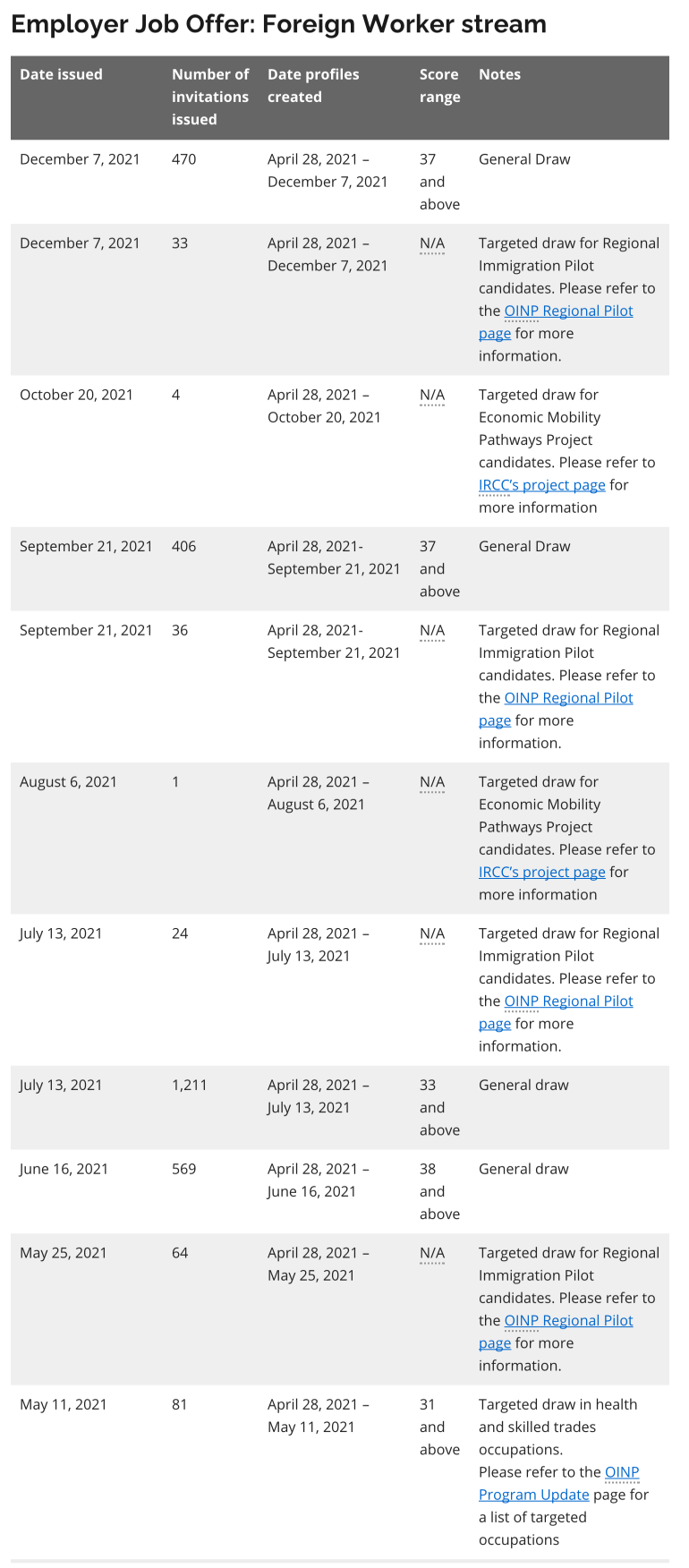The width and height of the screenshot is (689, 1568).
Task: Click the May 11, 2021 date issued cell
Action: coord(63,1404)
